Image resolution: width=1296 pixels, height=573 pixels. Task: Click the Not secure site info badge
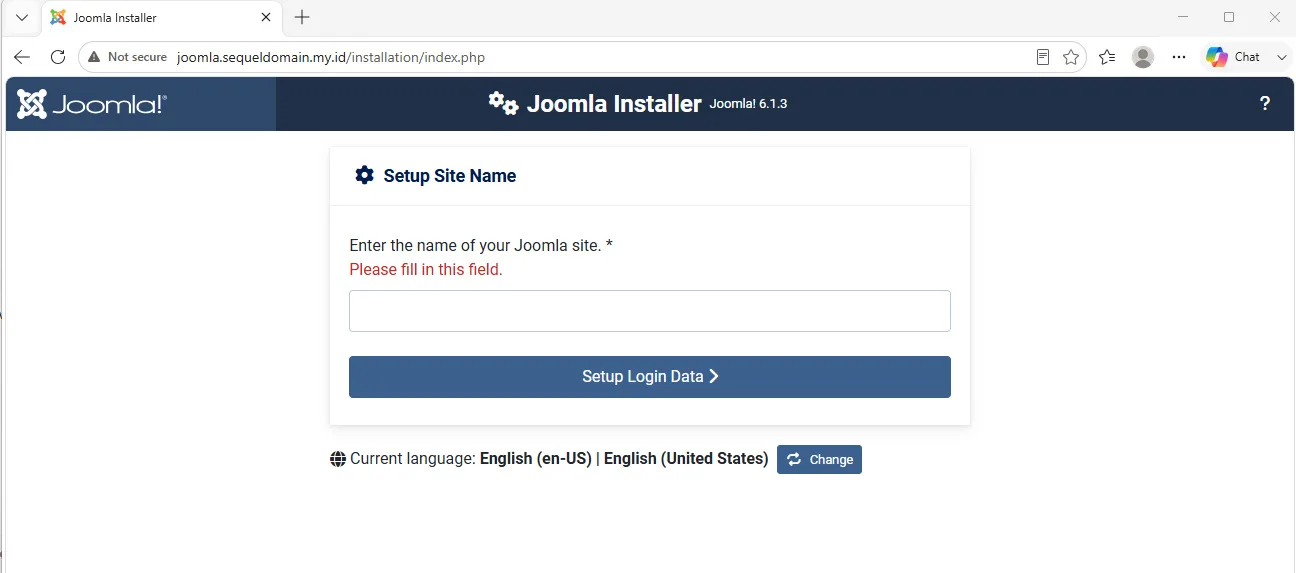pos(128,57)
